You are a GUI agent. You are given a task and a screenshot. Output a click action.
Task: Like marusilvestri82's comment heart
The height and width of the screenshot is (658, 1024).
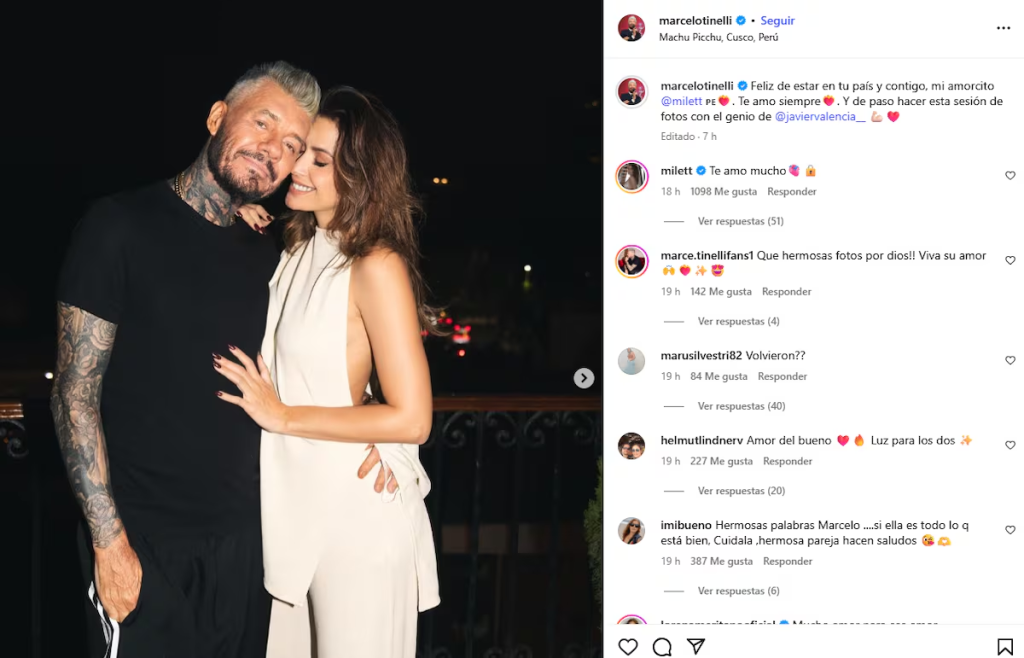click(x=1010, y=361)
